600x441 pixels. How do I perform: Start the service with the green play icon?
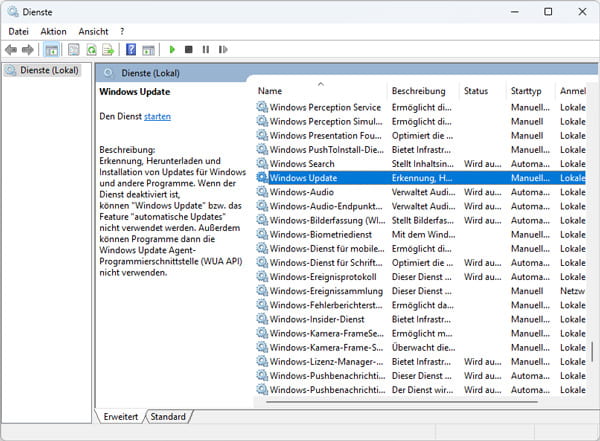tap(172, 49)
